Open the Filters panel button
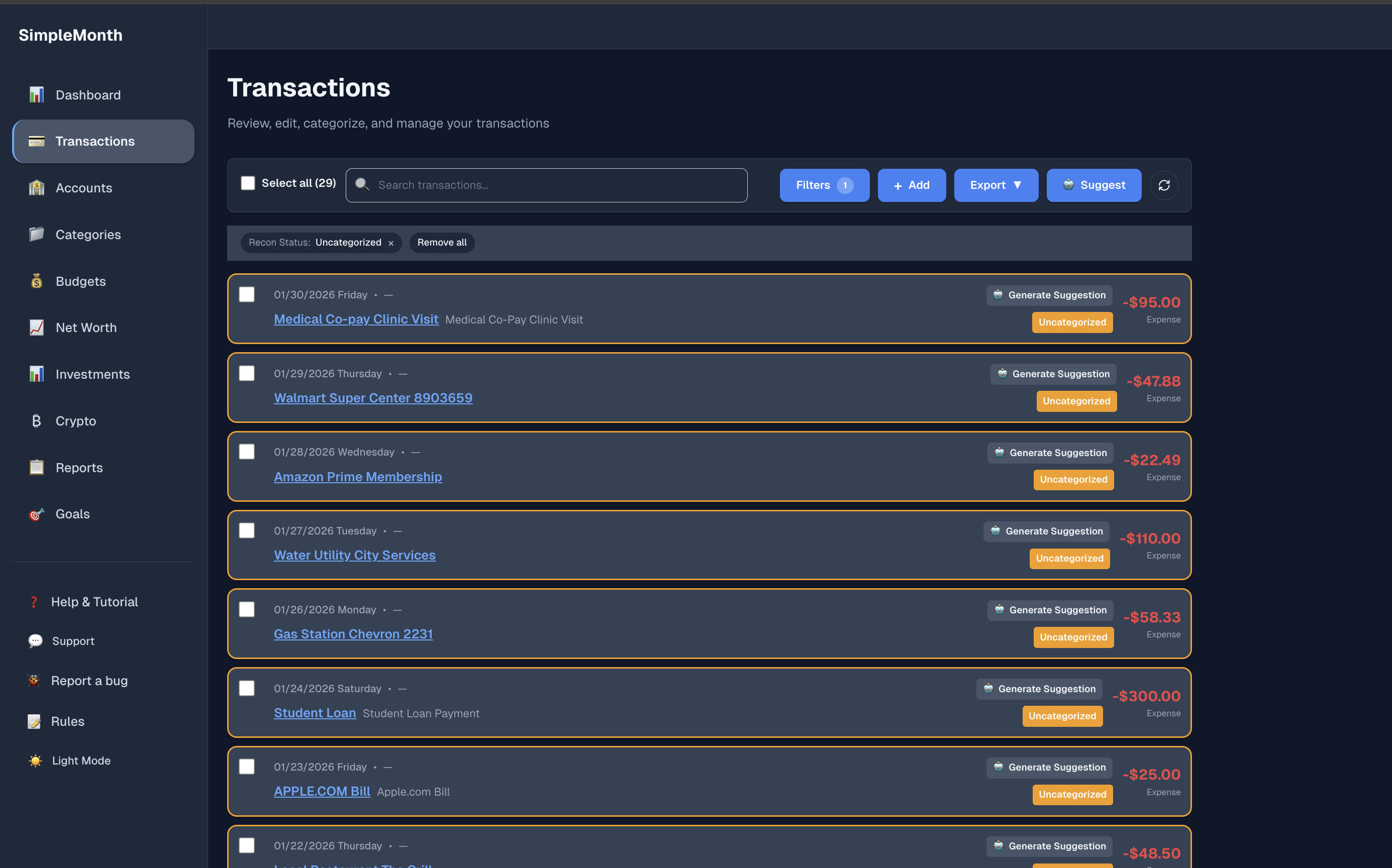 tap(824, 185)
